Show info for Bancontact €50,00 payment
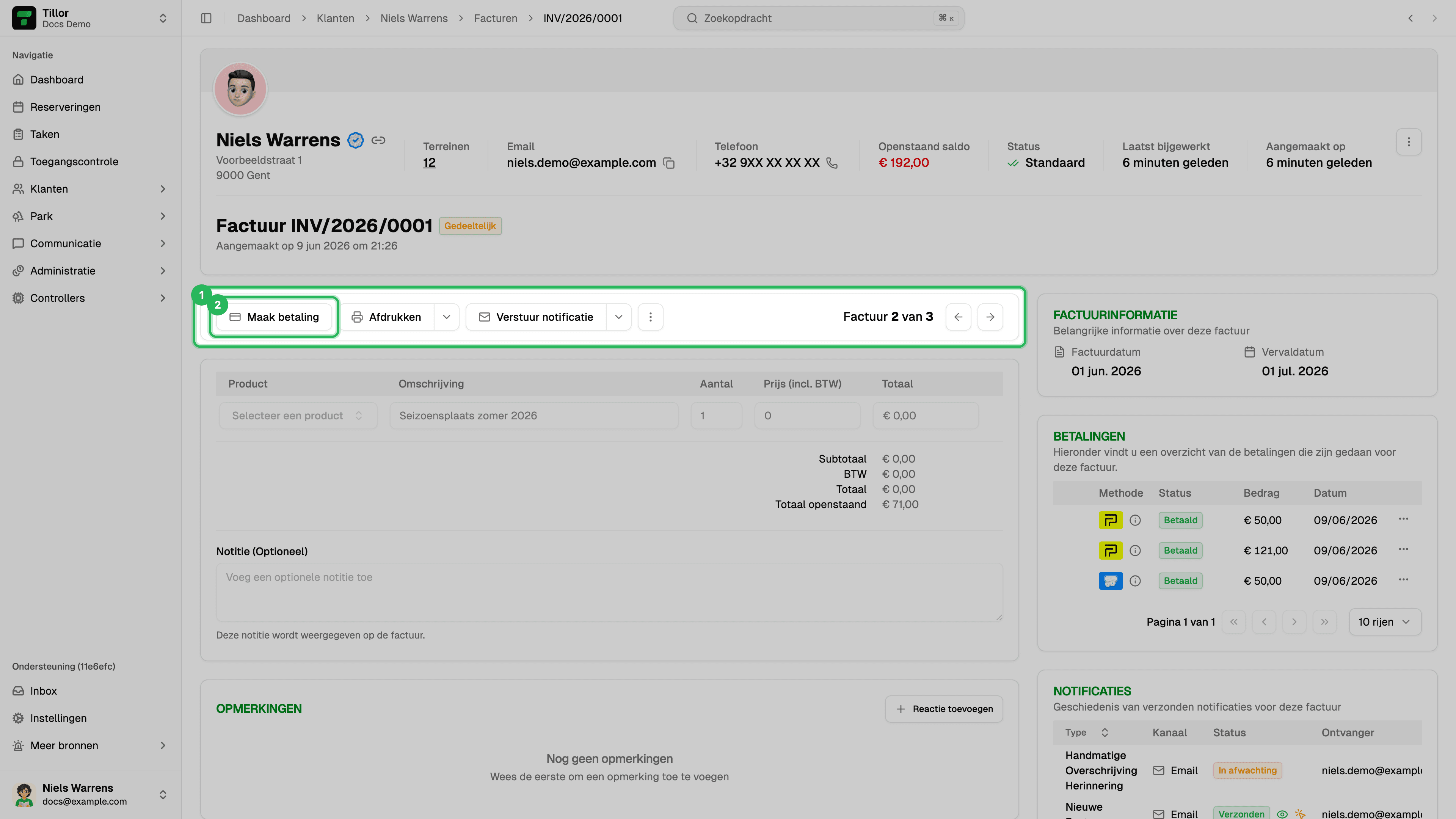Viewport: 1456px width, 819px height. (1135, 581)
